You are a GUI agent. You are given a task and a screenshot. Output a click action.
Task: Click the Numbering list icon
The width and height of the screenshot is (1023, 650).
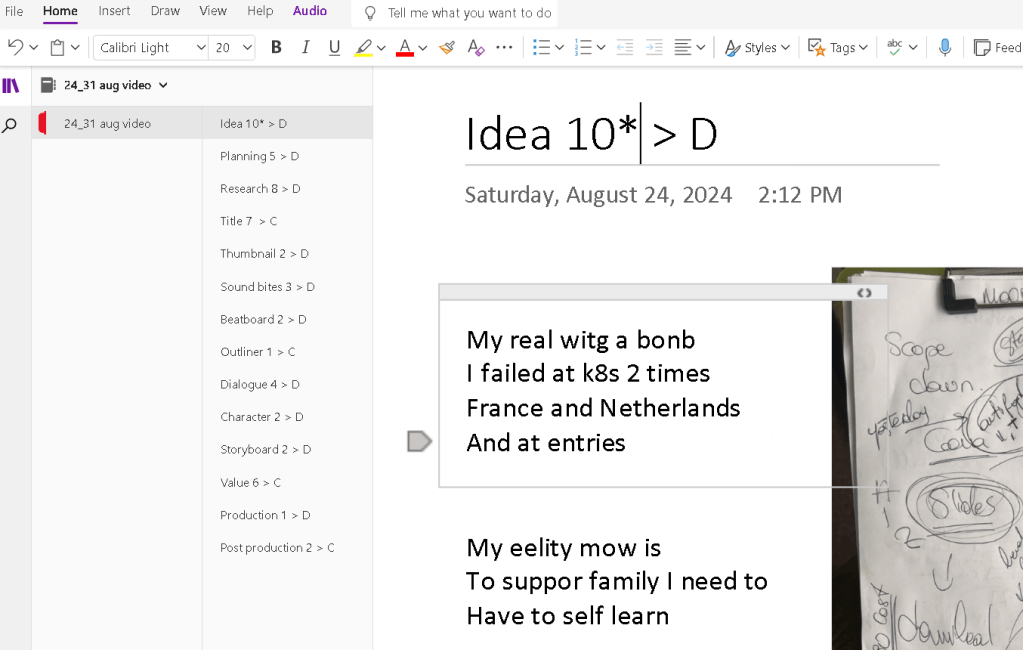583,47
